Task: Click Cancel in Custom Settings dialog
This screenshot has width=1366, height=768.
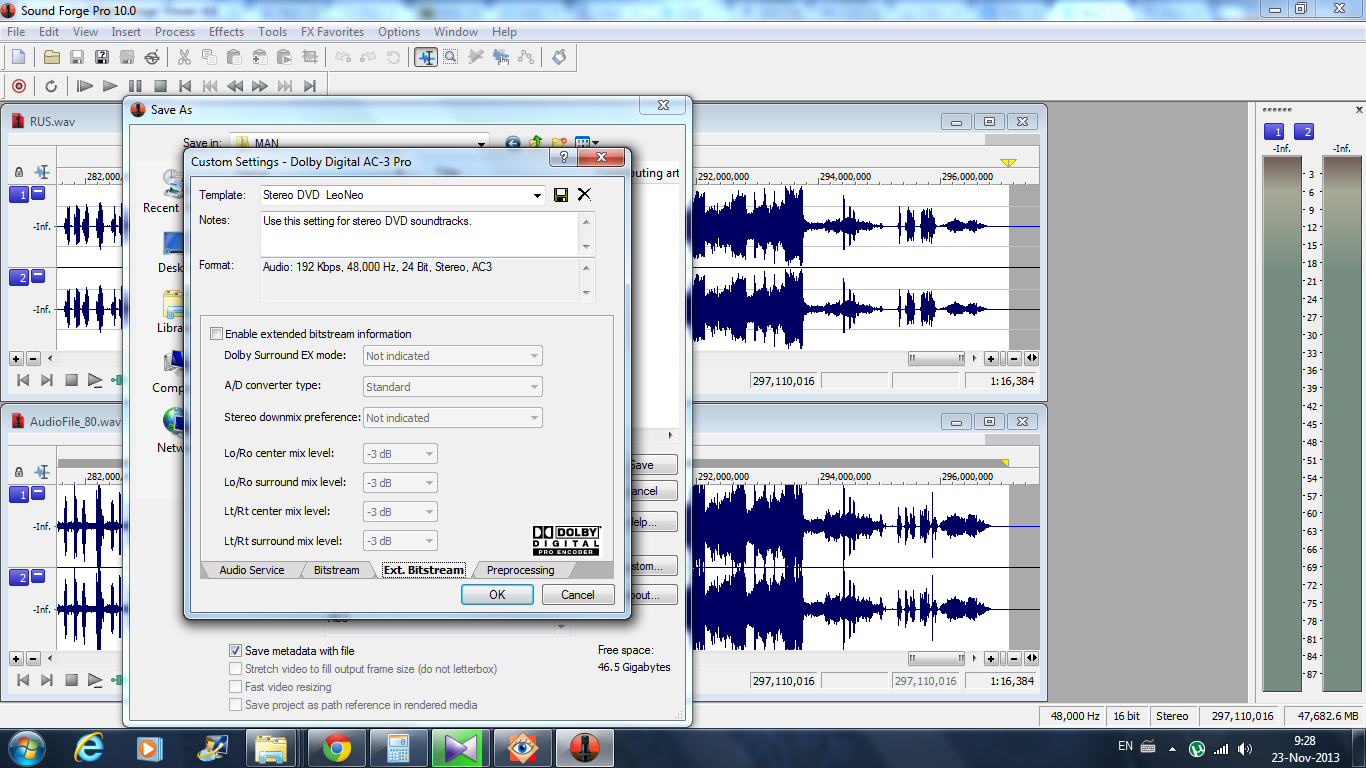Action: (x=578, y=594)
